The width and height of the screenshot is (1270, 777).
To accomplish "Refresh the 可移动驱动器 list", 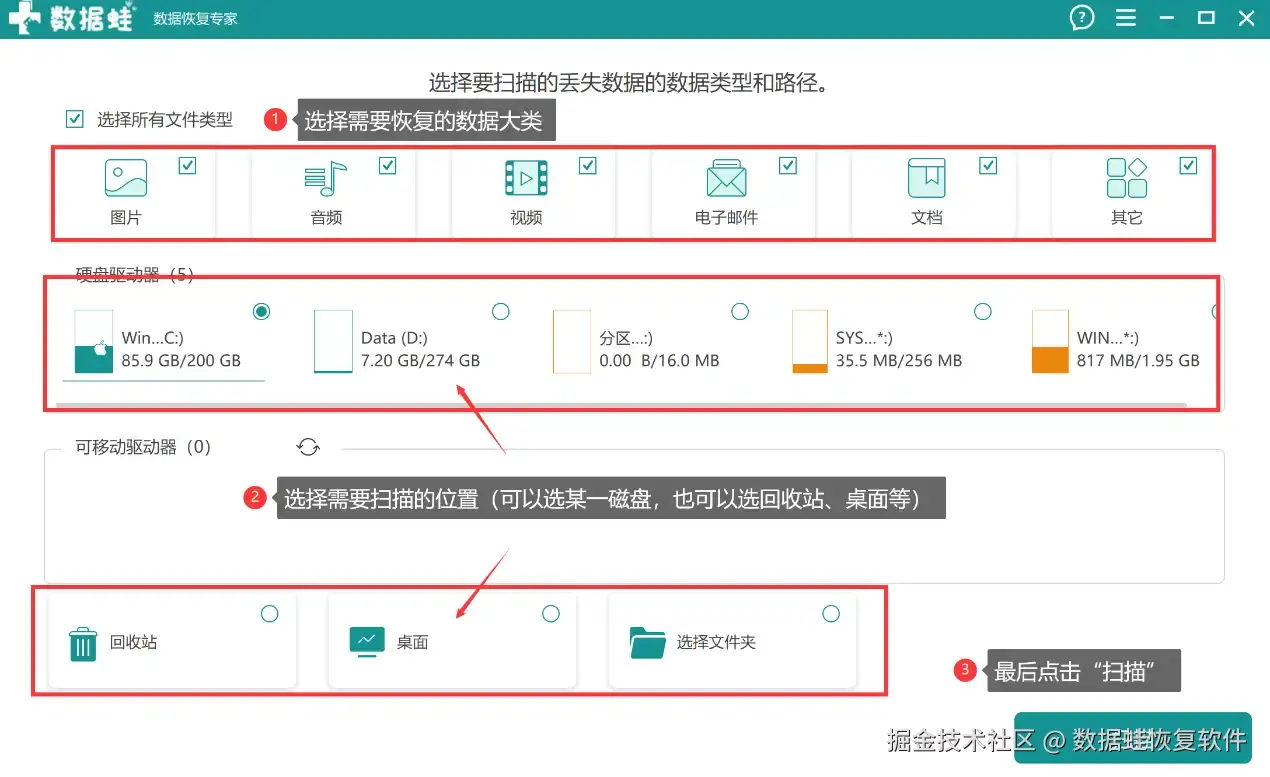I will tap(308, 447).
